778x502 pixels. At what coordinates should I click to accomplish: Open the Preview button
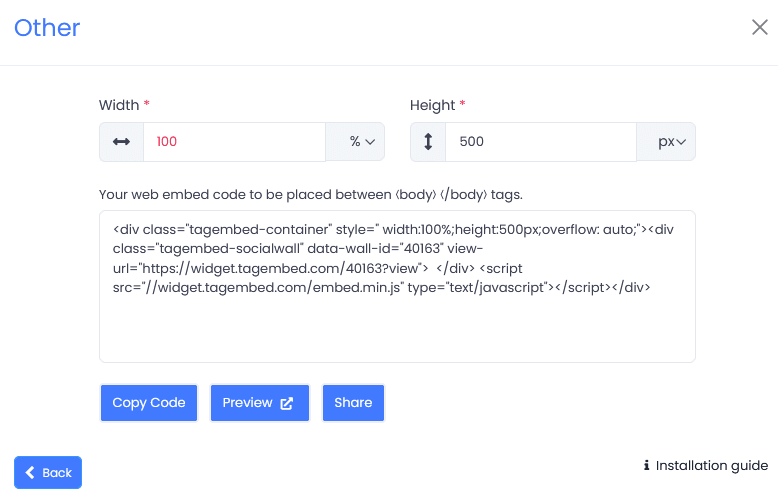point(259,403)
